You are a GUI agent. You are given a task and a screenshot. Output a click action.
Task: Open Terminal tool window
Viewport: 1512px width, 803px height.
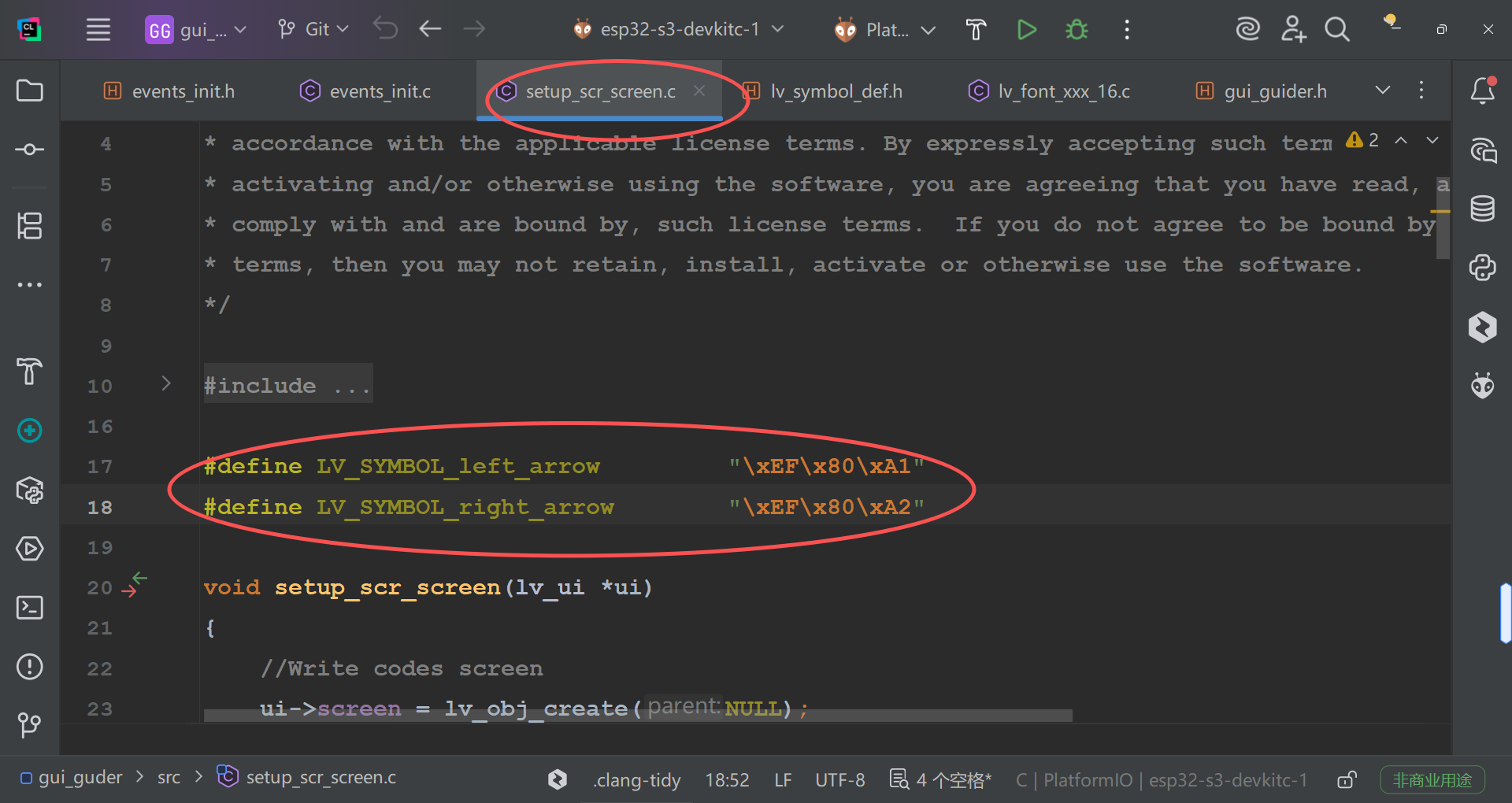(x=30, y=608)
